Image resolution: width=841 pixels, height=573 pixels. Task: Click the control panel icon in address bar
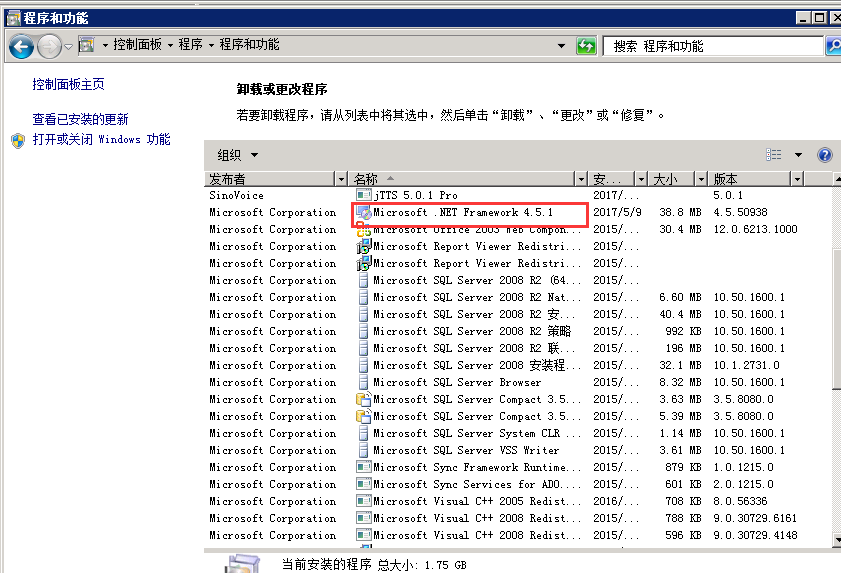86,45
